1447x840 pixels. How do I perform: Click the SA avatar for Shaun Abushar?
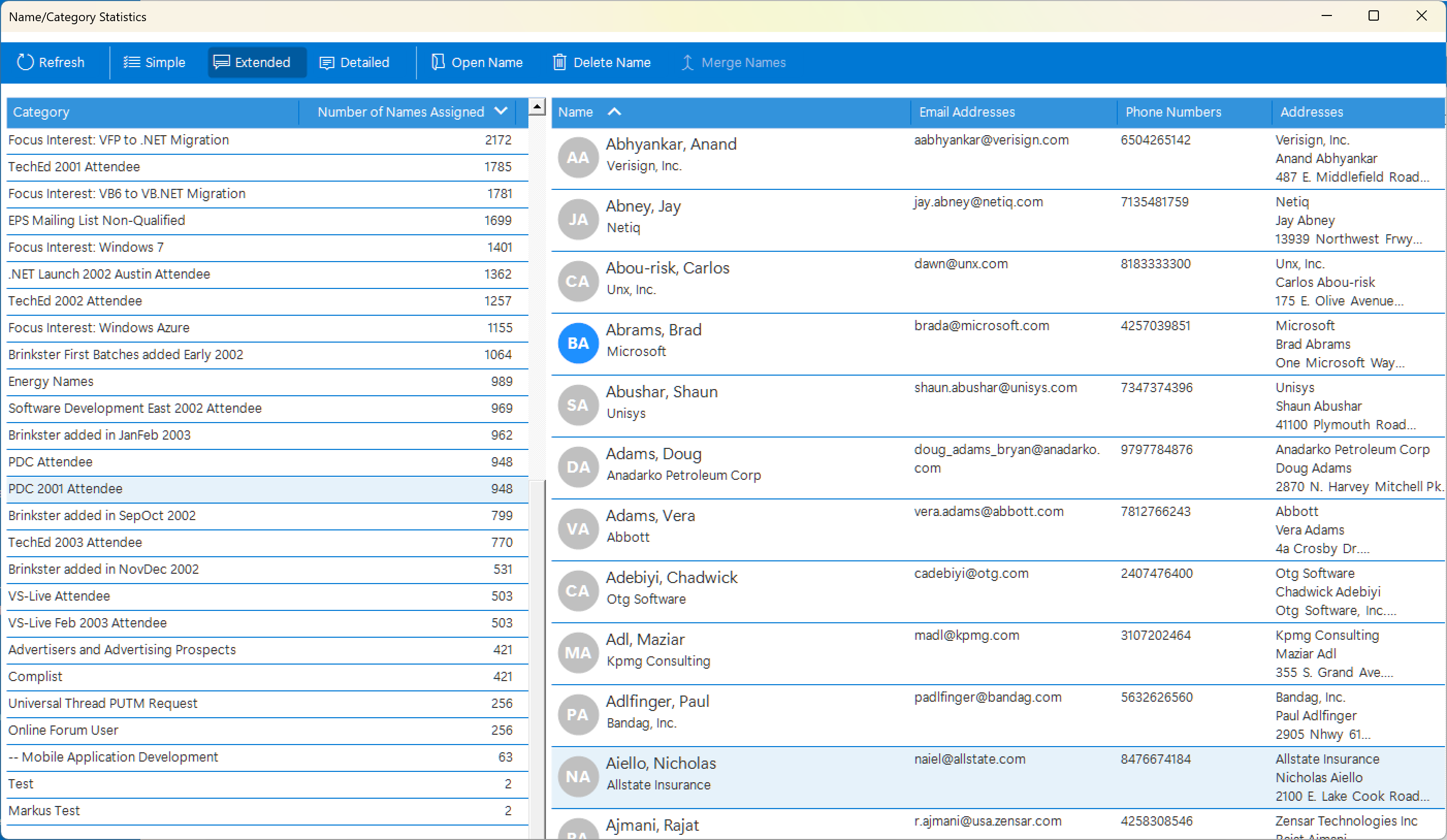(x=577, y=406)
